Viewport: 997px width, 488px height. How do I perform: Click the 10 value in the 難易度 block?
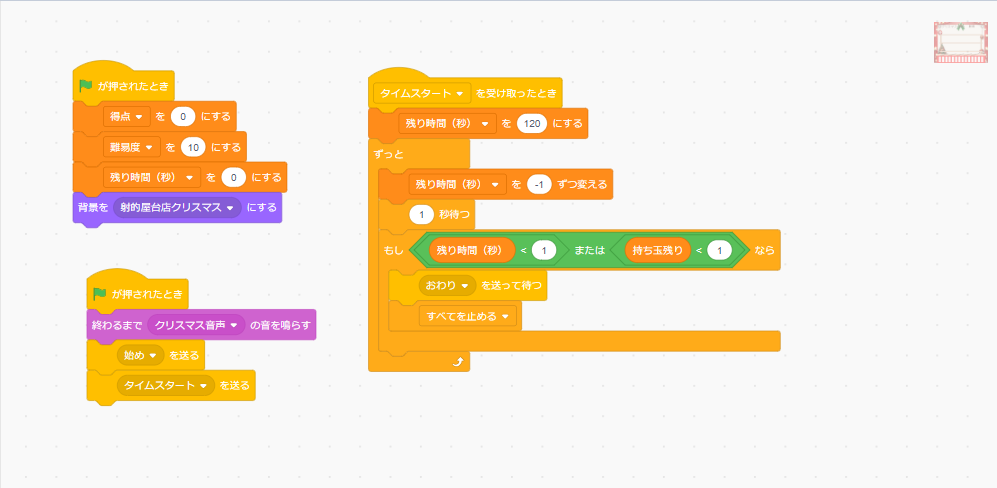click(x=194, y=147)
